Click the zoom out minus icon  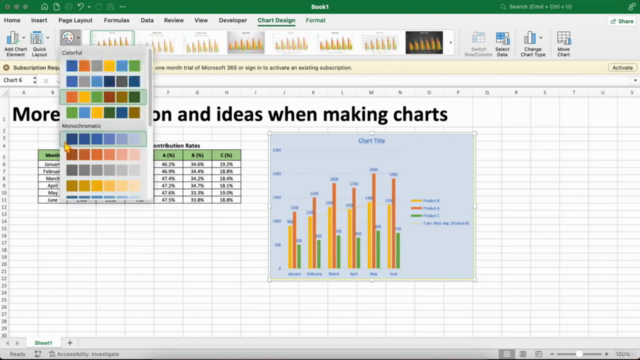(x=552, y=354)
